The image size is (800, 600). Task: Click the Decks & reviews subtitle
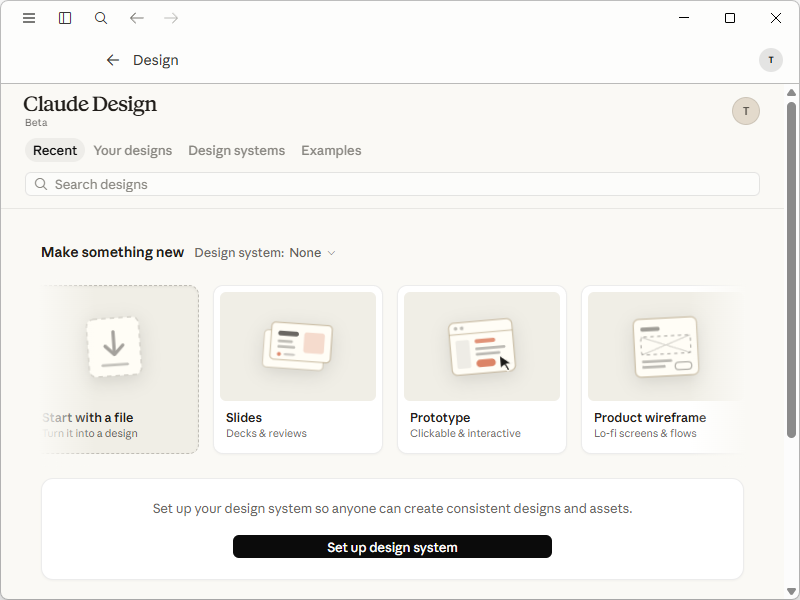pyautogui.click(x=266, y=433)
